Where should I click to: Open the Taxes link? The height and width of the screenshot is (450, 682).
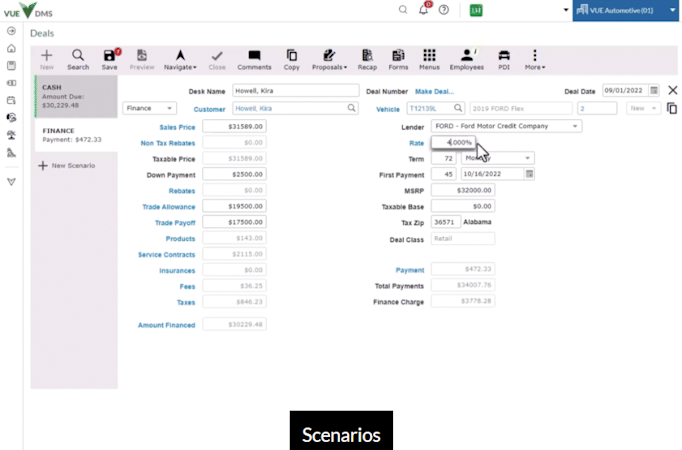(x=186, y=302)
